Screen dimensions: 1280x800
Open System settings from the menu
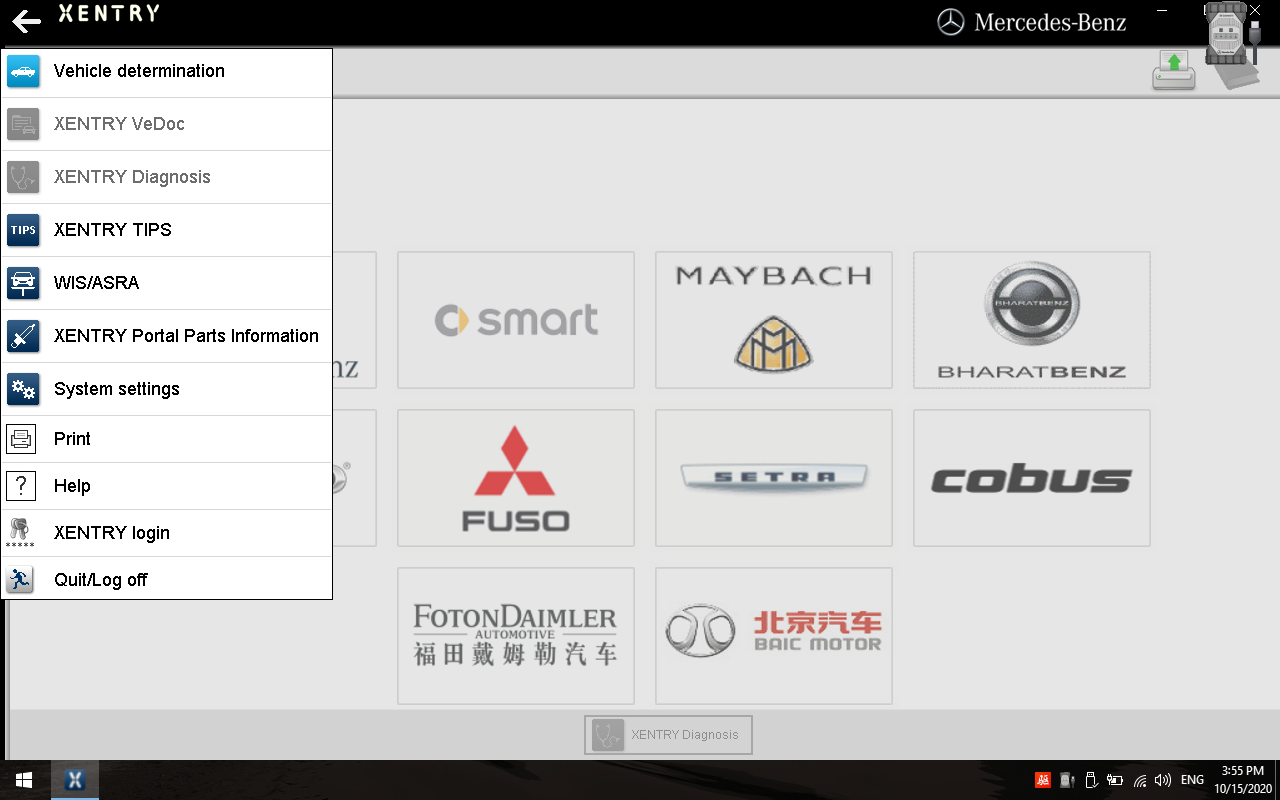[167, 389]
